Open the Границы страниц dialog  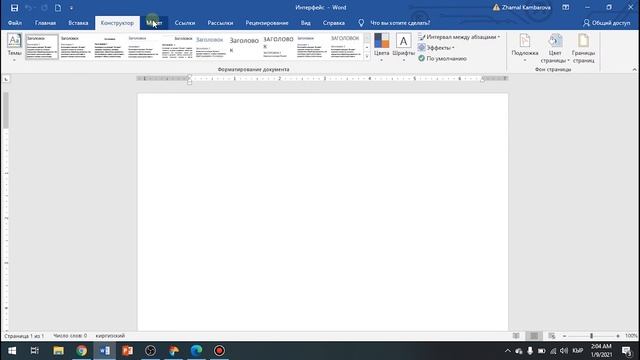(583, 48)
